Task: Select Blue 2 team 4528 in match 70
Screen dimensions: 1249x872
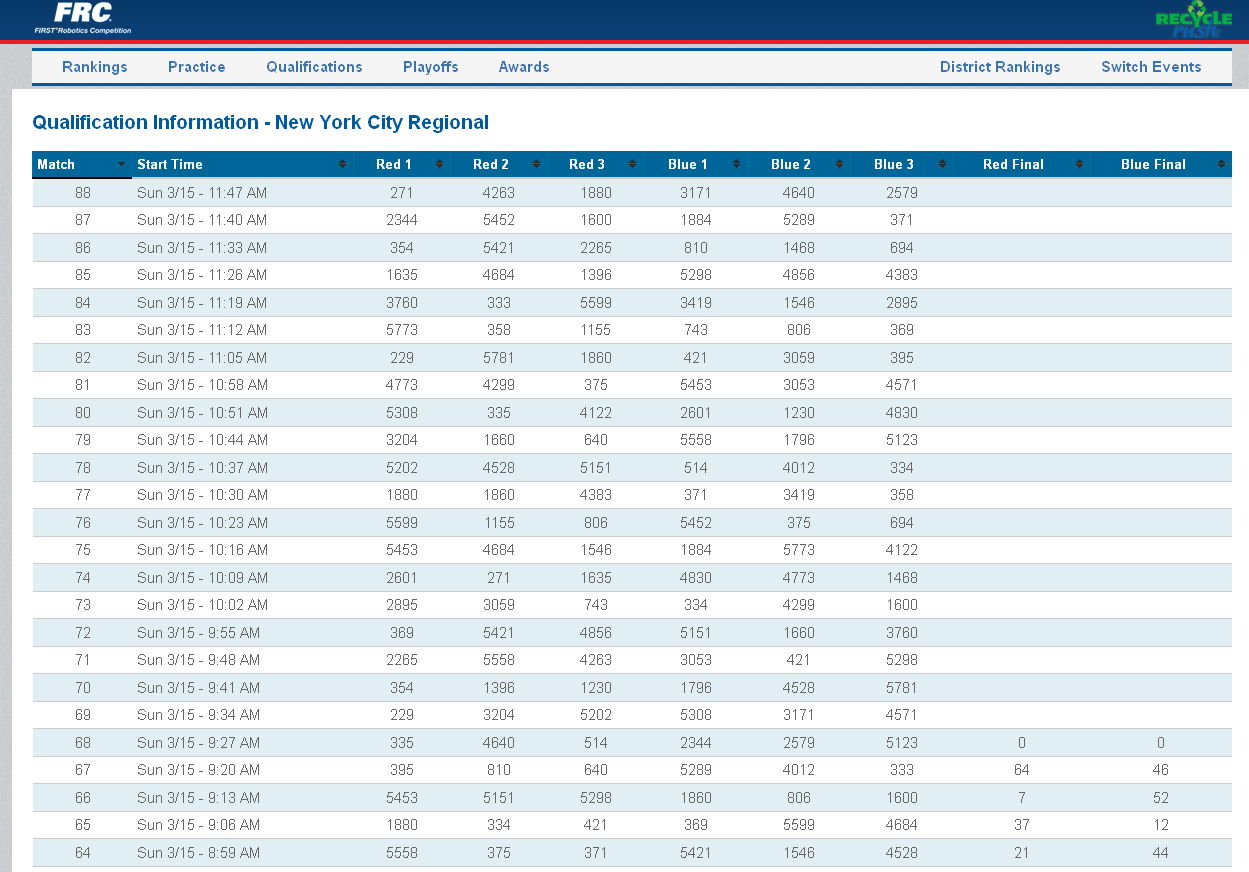Action: (798, 688)
